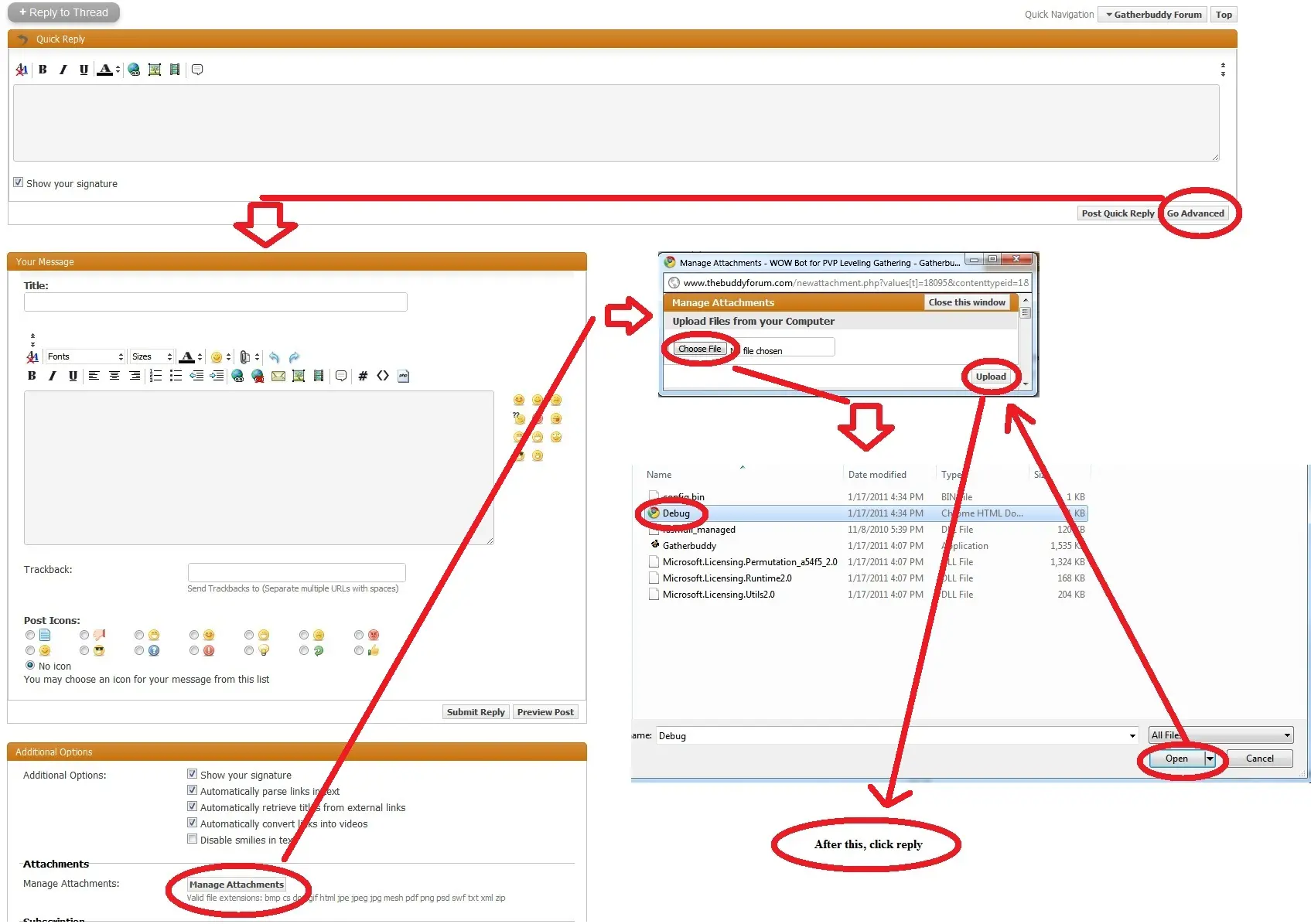Center-align text in the message editor
The height and width of the screenshot is (924, 1311).
coord(114,377)
